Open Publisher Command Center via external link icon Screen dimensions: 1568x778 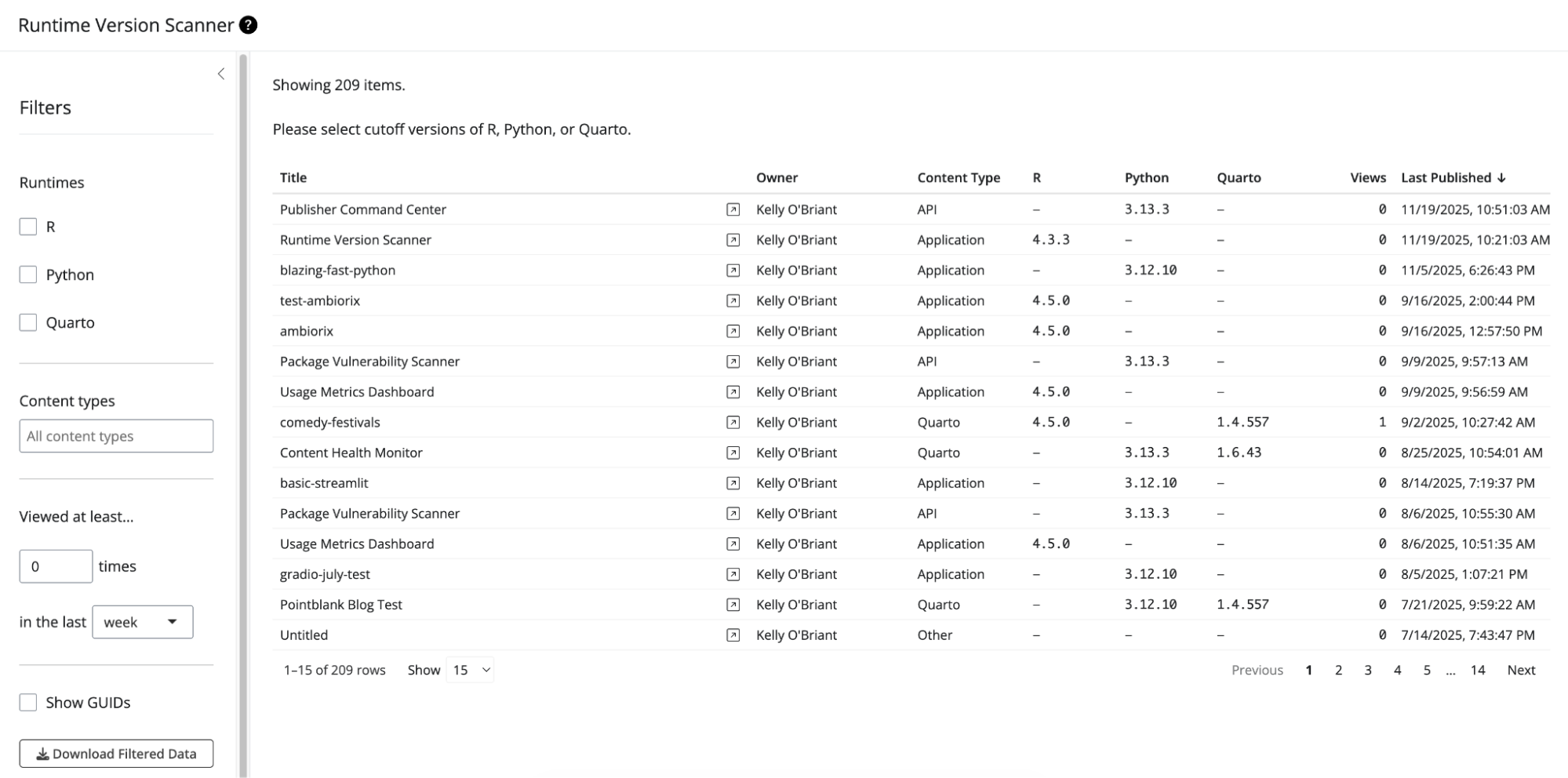coord(733,209)
